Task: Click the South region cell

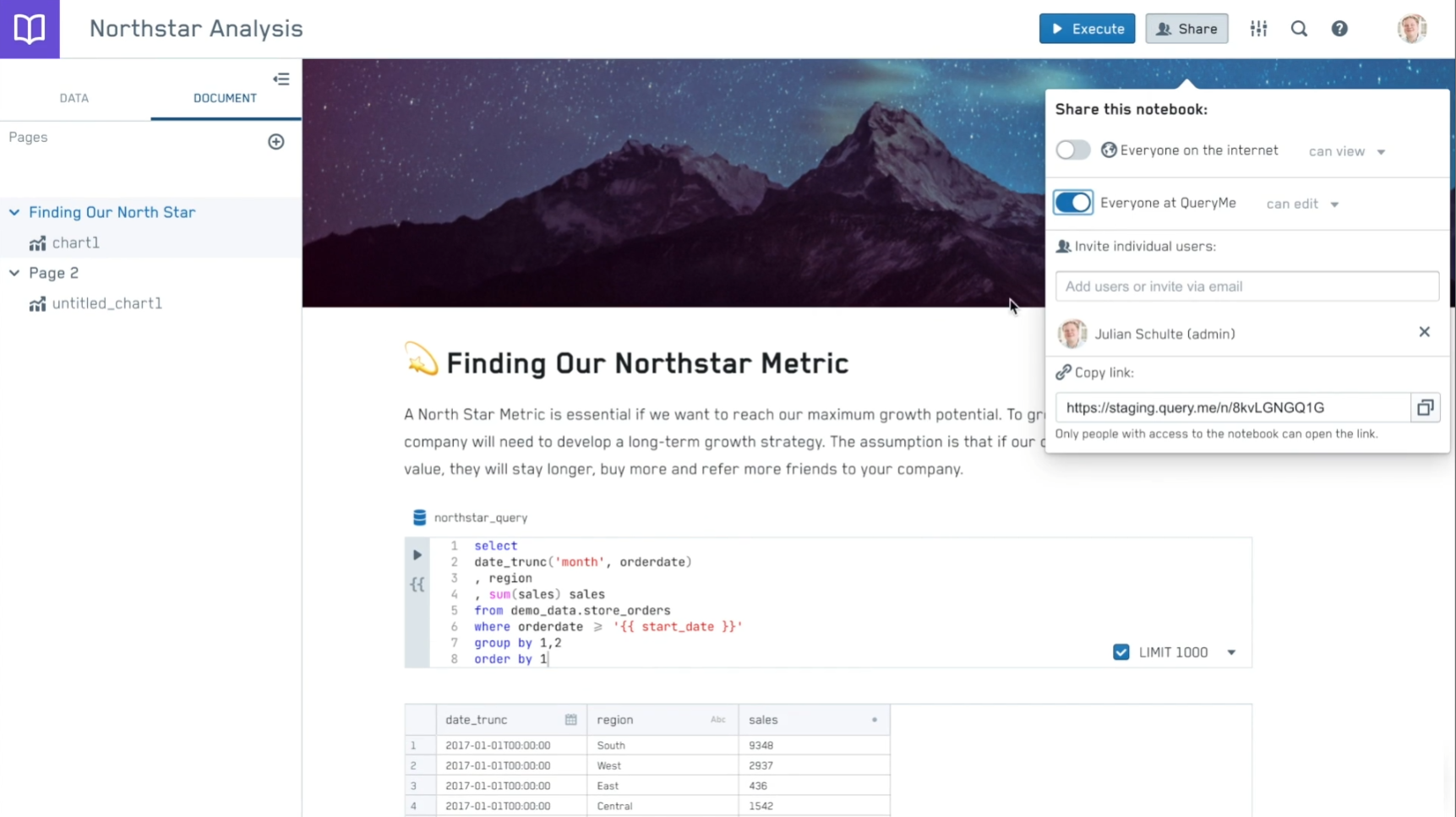Action: 663,745
